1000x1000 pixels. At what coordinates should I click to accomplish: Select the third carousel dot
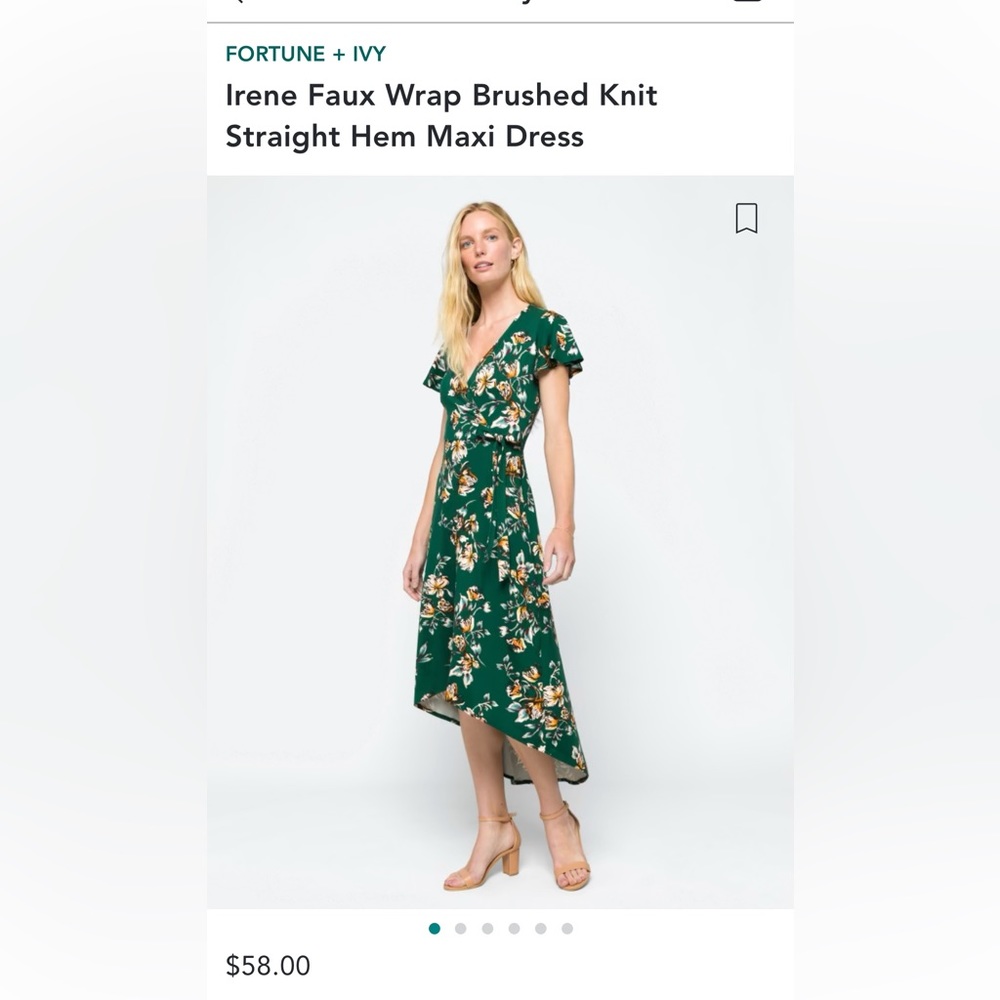pyautogui.click(x=487, y=928)
